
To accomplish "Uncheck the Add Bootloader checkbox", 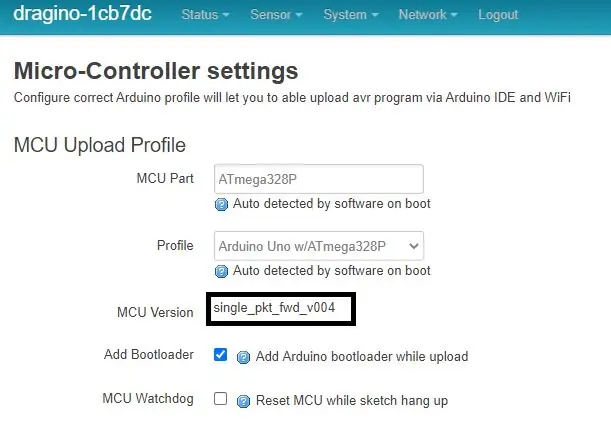I will tap(221, 355).
